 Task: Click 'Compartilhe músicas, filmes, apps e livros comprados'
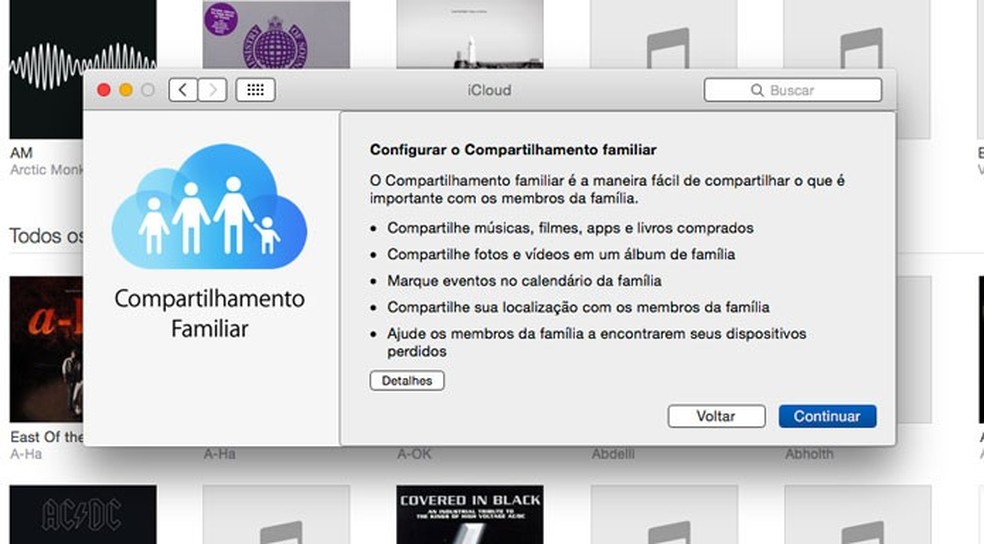(570, 228)
